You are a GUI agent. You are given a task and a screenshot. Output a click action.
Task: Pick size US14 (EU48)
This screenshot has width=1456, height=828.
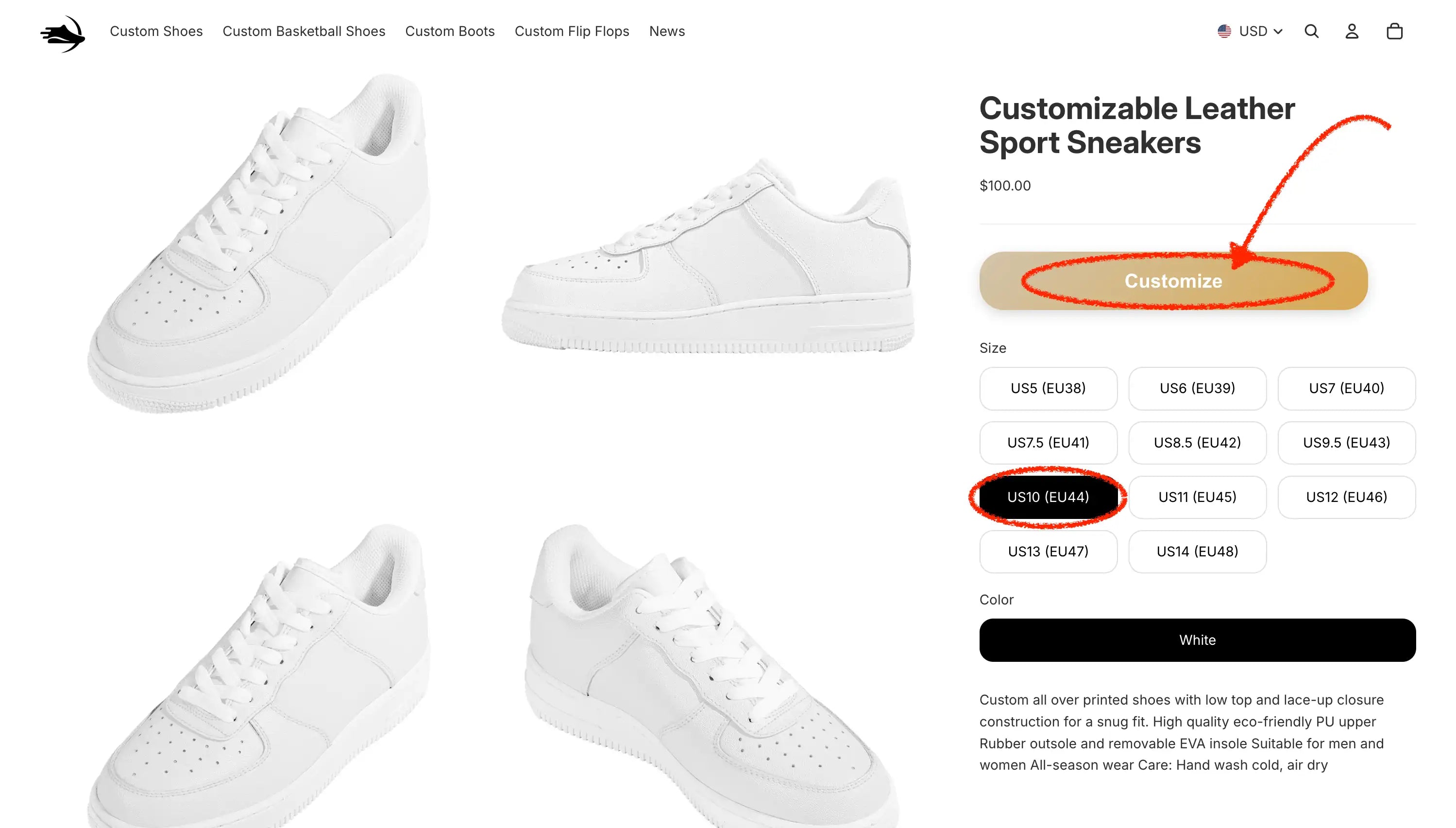(1197, 551)
